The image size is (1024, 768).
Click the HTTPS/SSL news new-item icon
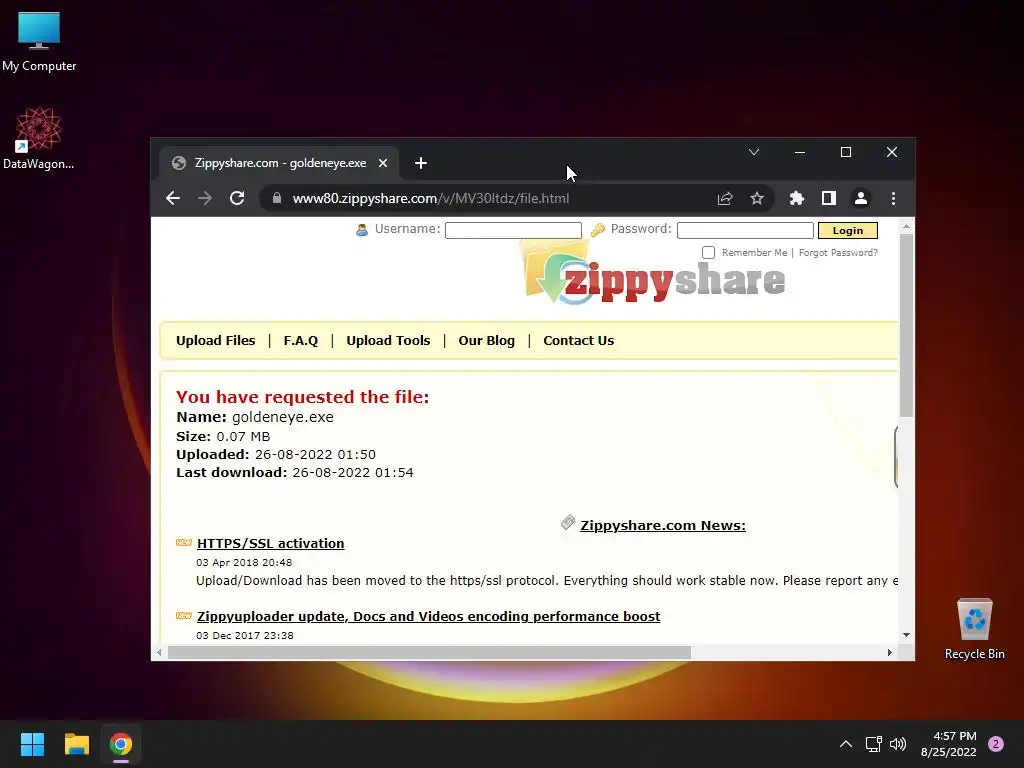pos(184,543)
